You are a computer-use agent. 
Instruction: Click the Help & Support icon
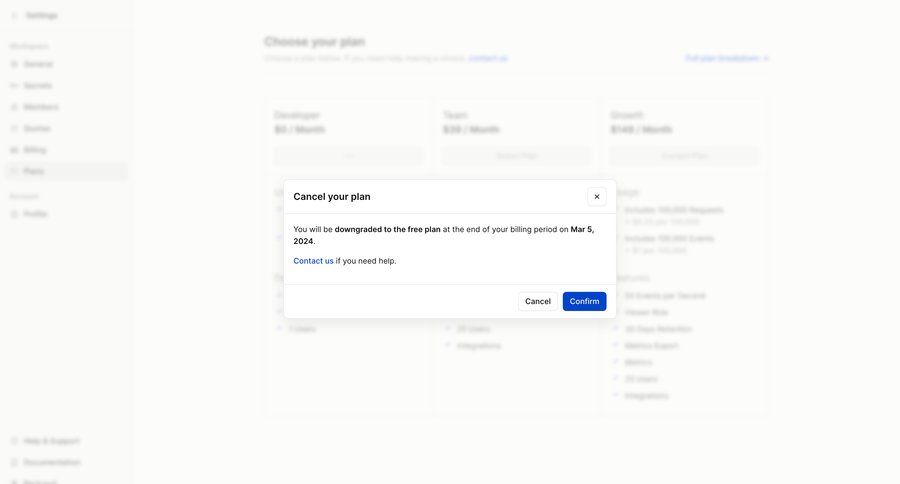pyautogui.click(x=14, y=441)
